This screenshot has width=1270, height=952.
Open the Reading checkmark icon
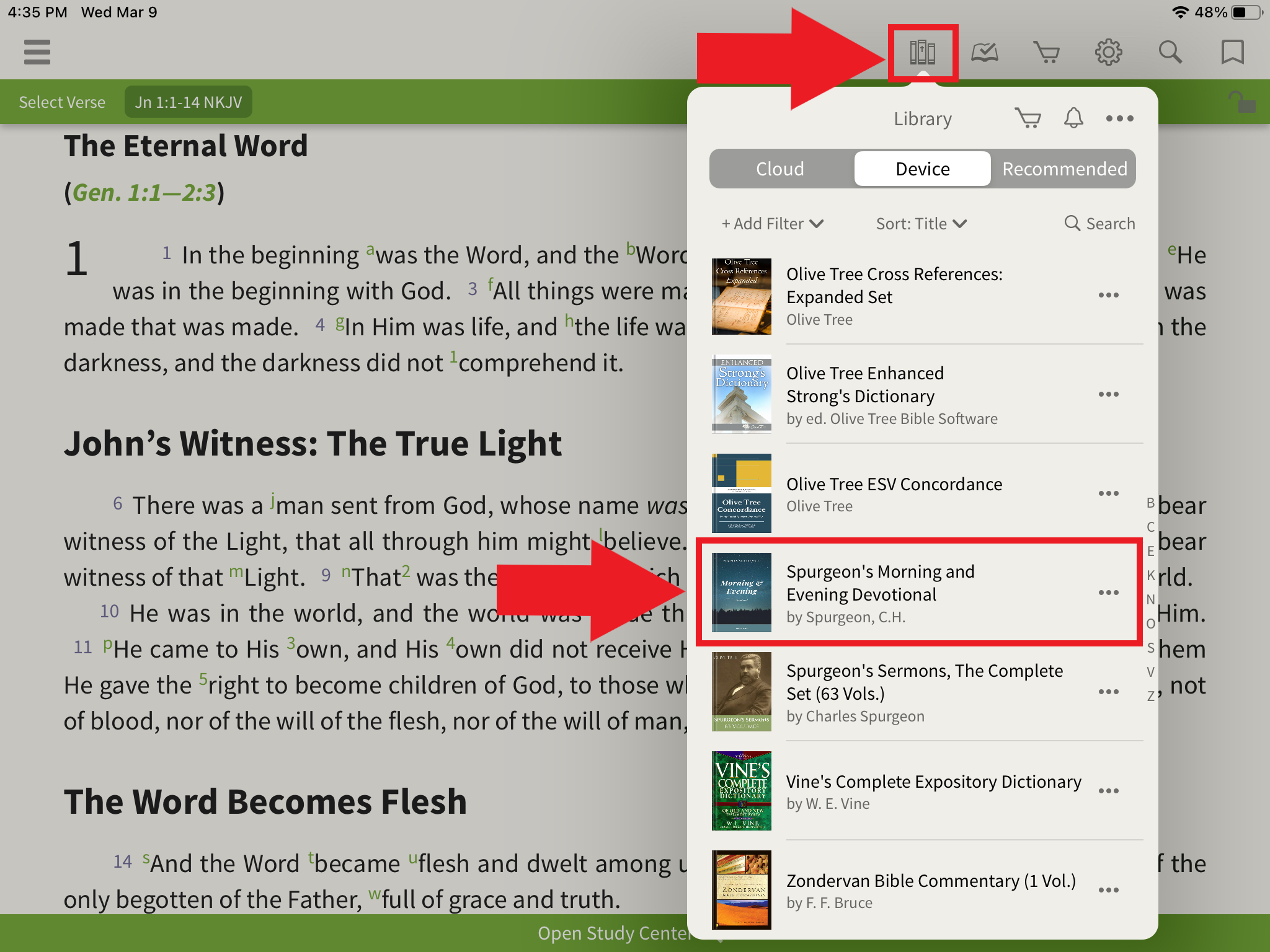(x=984, y=50)
